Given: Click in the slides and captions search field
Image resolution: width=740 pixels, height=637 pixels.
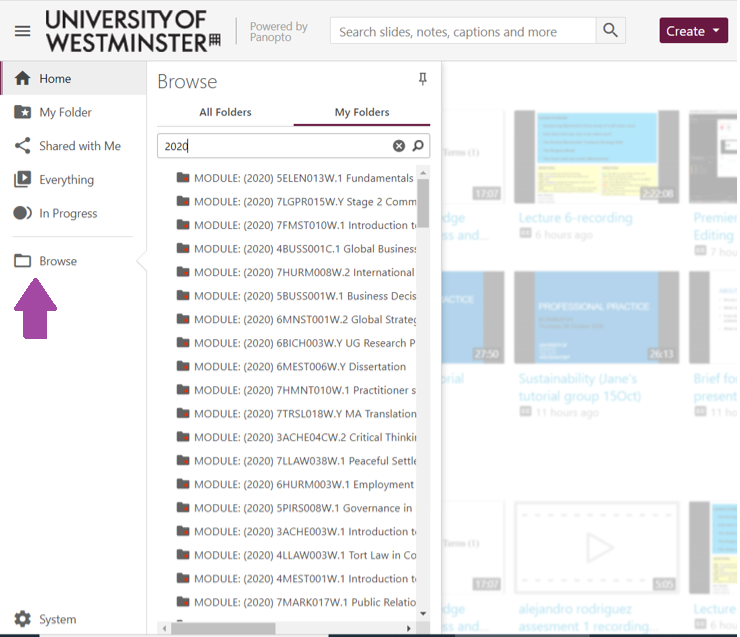Looking at the screenshot, I should tap(462, 31).
